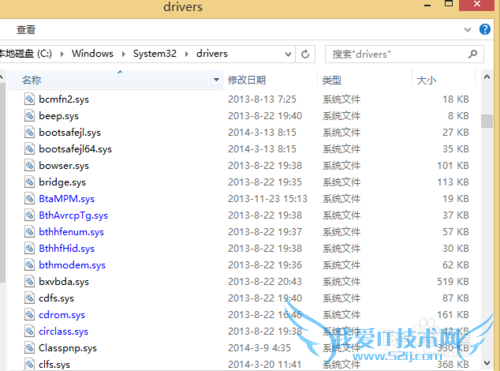
Task: Click the file list scrollbar up arrow
Action: [x=487, y=77]
